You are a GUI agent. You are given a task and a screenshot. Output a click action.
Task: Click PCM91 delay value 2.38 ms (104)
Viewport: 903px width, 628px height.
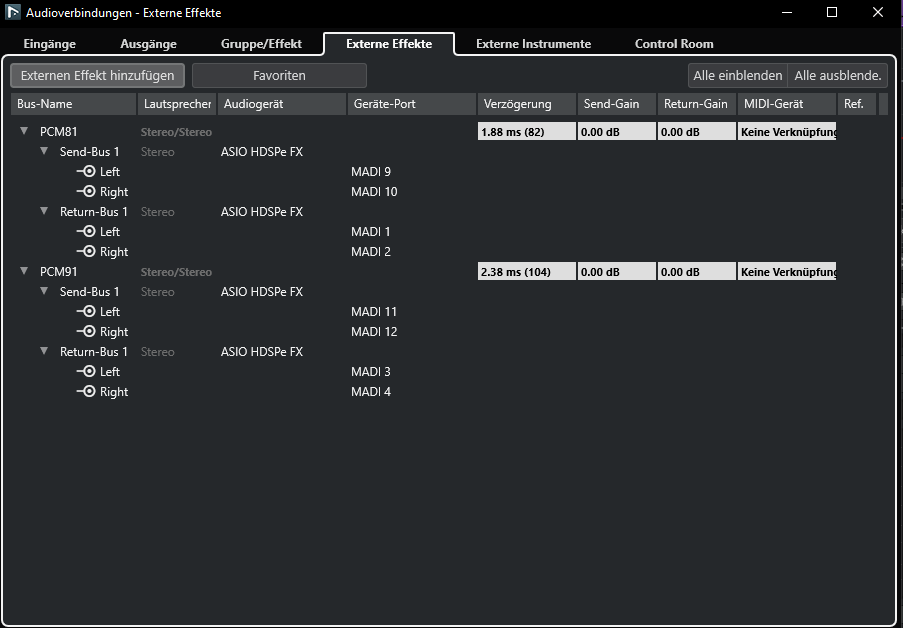(x=526, y=271)
